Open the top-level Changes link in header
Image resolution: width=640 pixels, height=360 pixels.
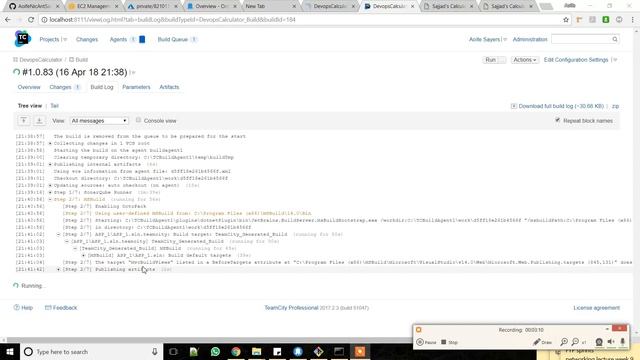point(87,39)
